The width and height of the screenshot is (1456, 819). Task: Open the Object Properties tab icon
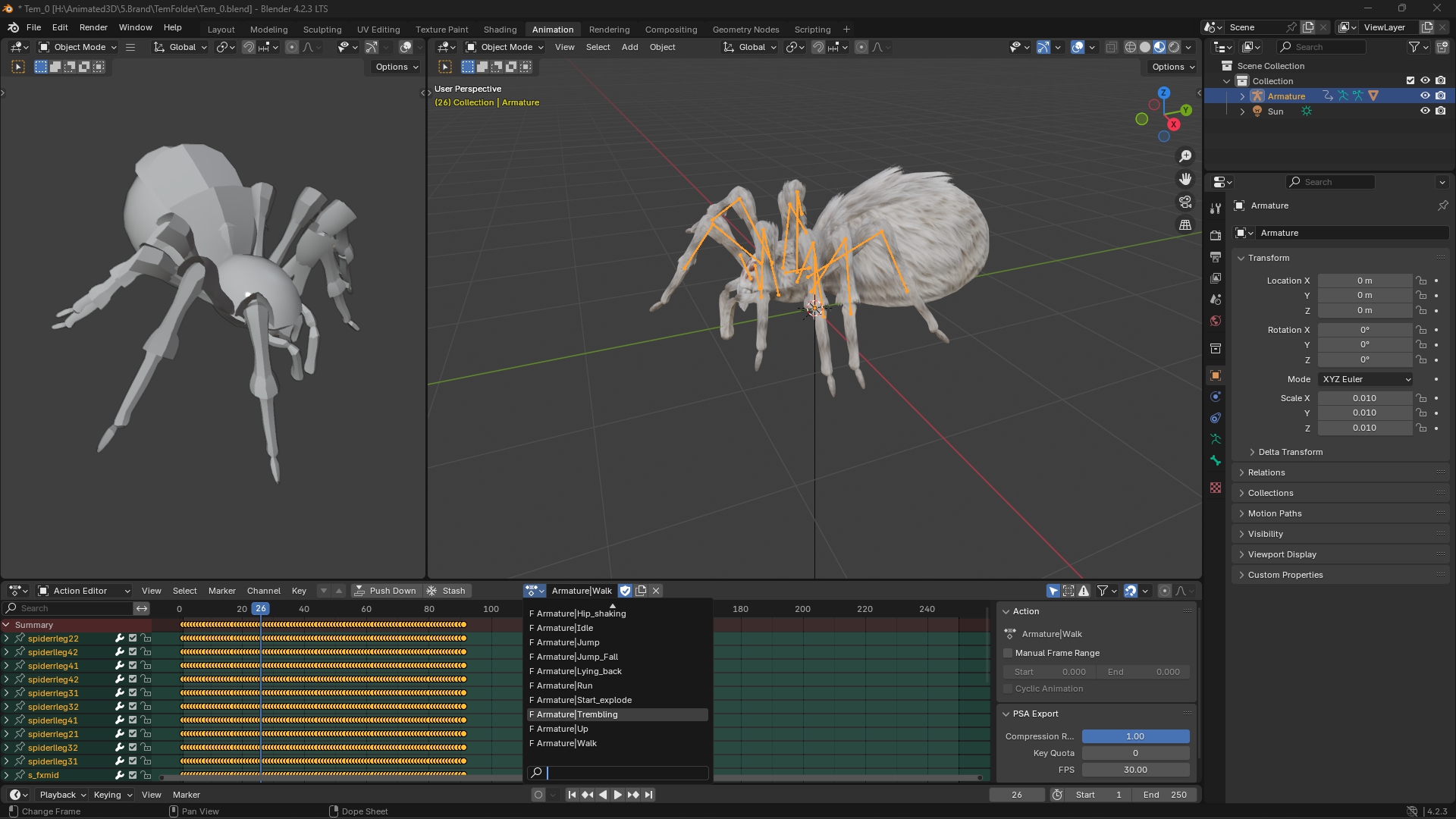pyautogui.click(x=1216, y=375)
